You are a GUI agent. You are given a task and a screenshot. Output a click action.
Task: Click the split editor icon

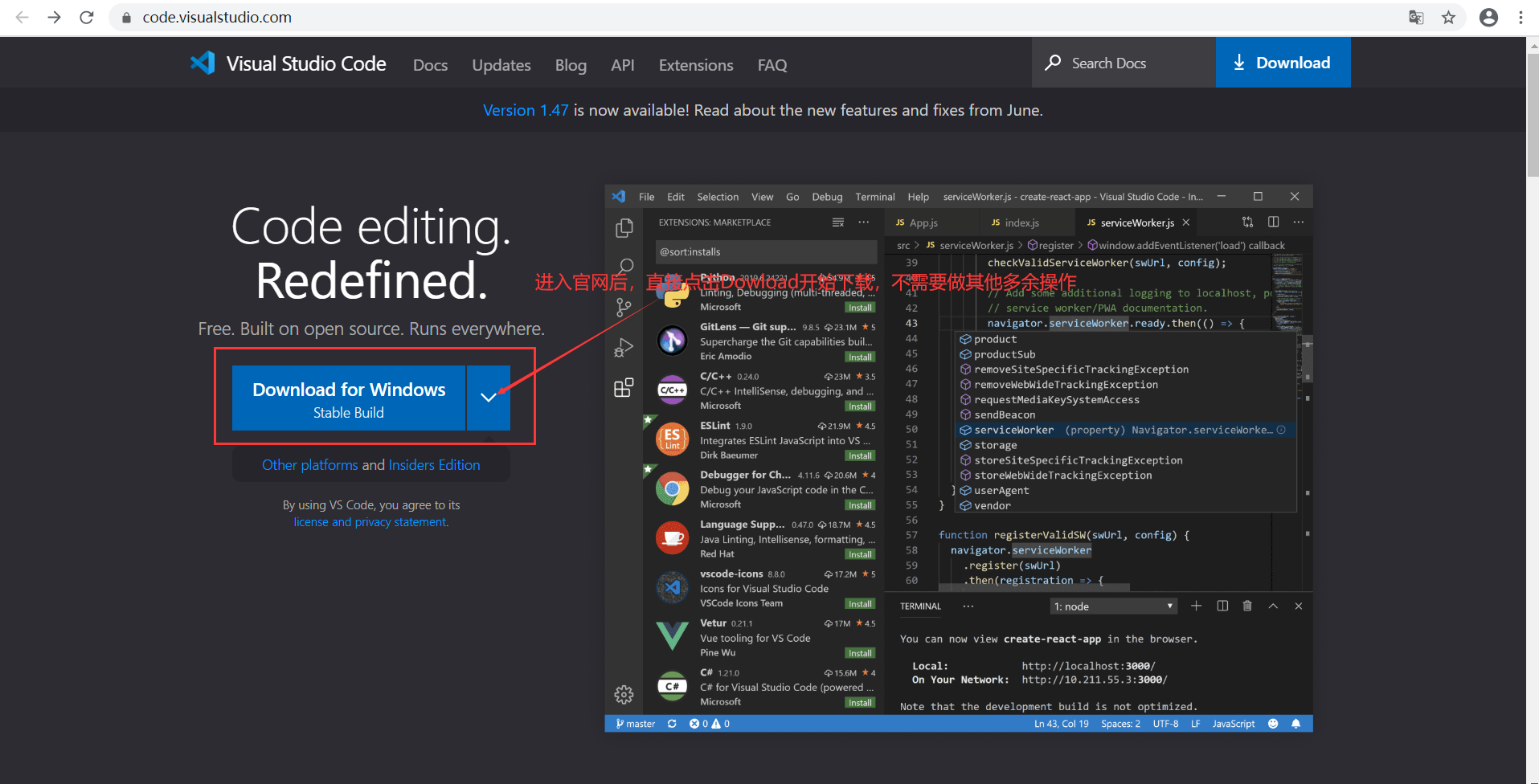[1273, 222]
